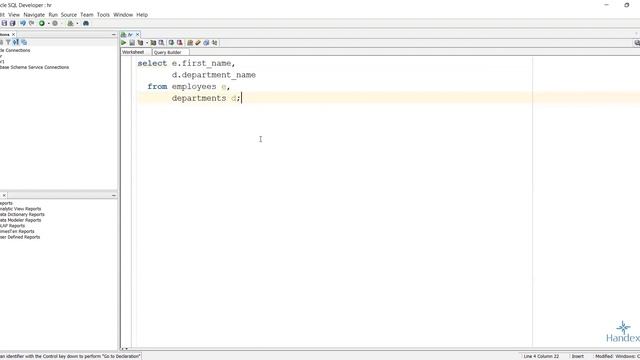Minimize the SQL Developer window
640x360 pixels.
pyautogui.click(x=607, y=5)
